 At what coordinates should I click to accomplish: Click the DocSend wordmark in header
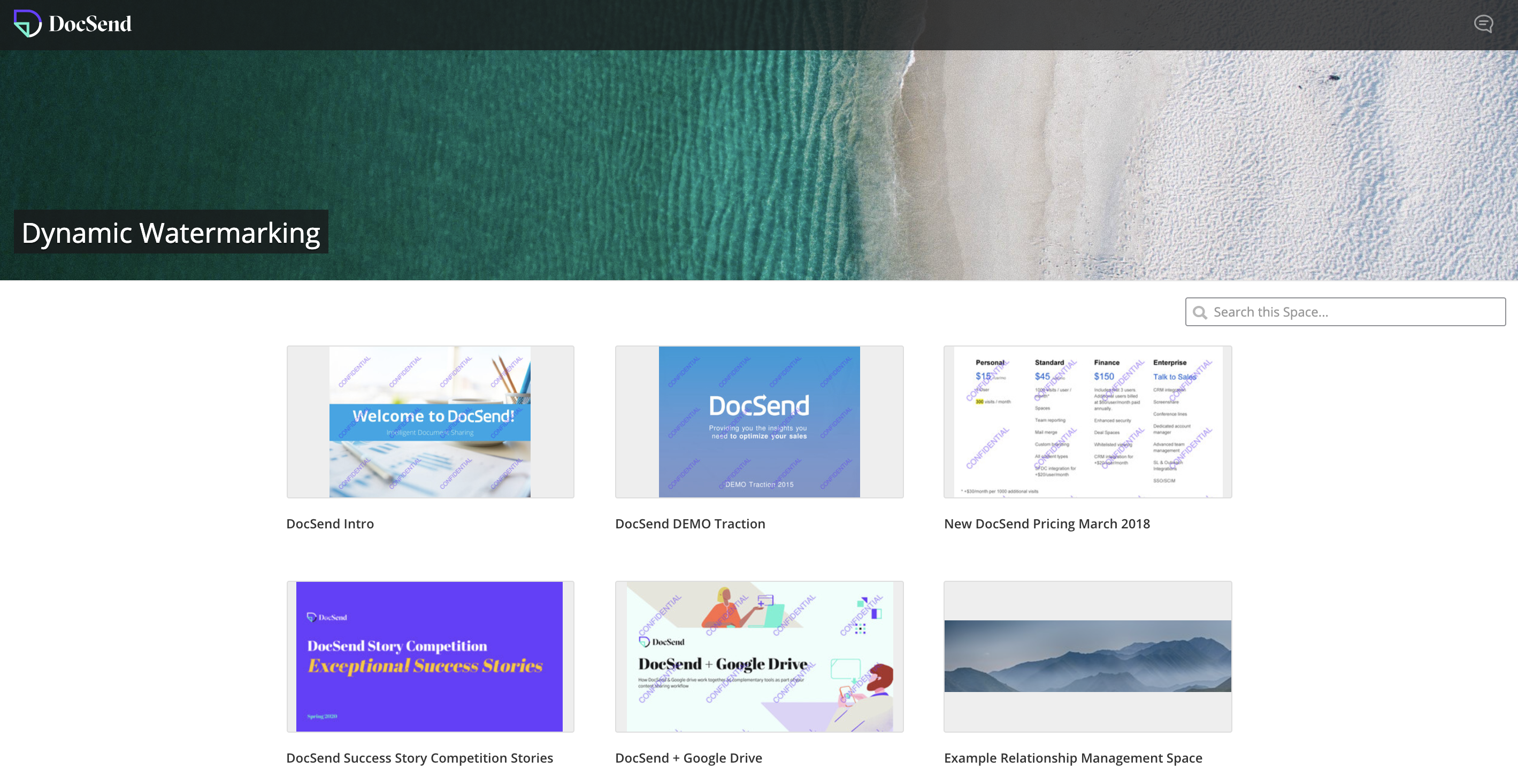[90, 24]
